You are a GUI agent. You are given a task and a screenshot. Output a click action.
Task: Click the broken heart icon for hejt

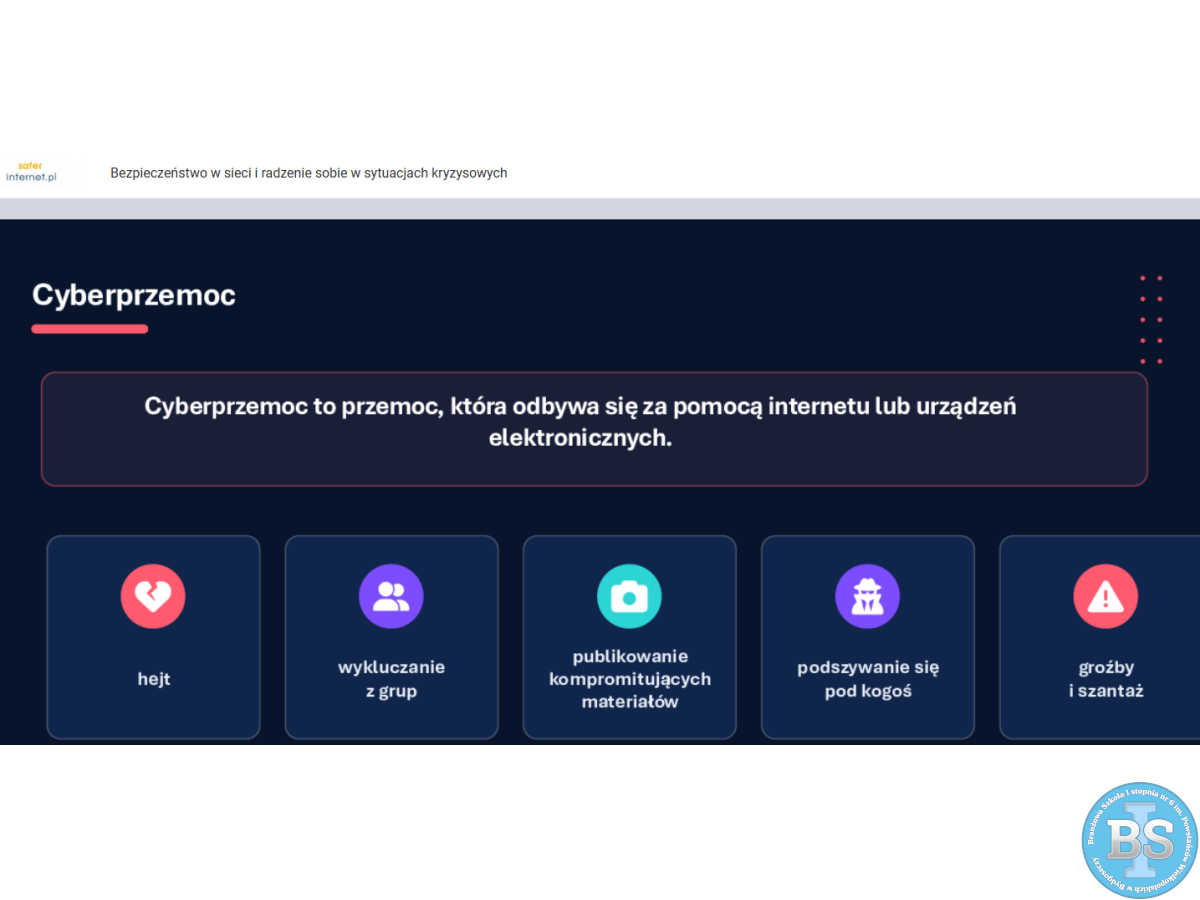pos(153,597)
